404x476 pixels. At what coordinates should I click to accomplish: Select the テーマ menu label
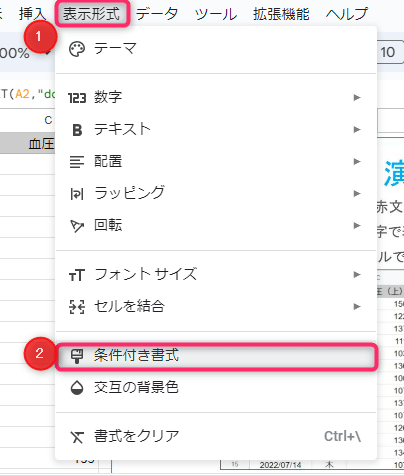tap(115, 49)
